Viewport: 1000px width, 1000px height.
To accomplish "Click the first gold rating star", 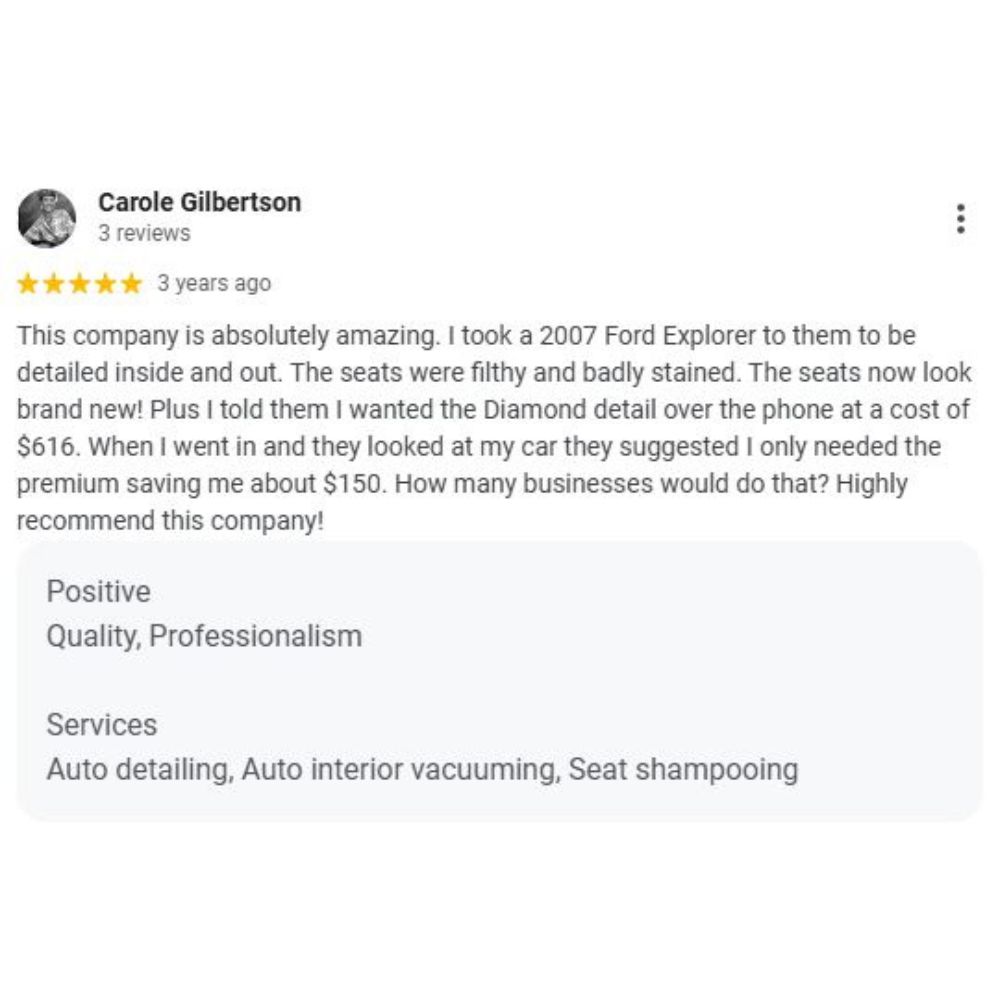I will [x=28, y=283].
